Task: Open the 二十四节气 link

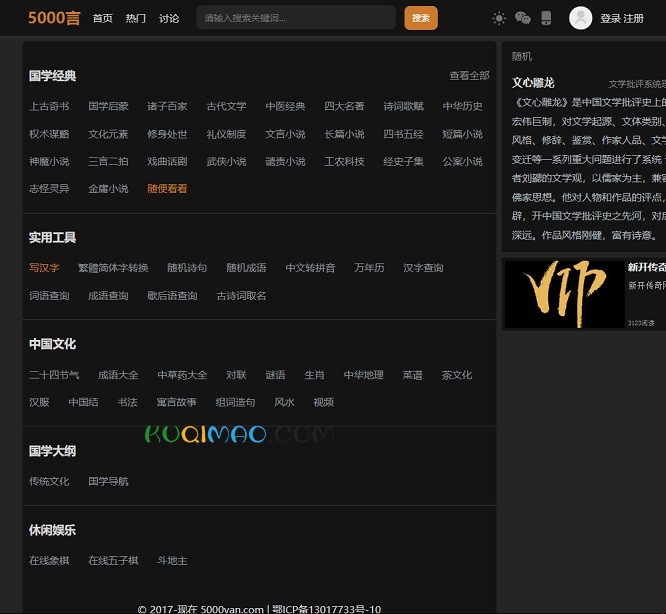Action: pyautogui.click(x=54, y=375)
